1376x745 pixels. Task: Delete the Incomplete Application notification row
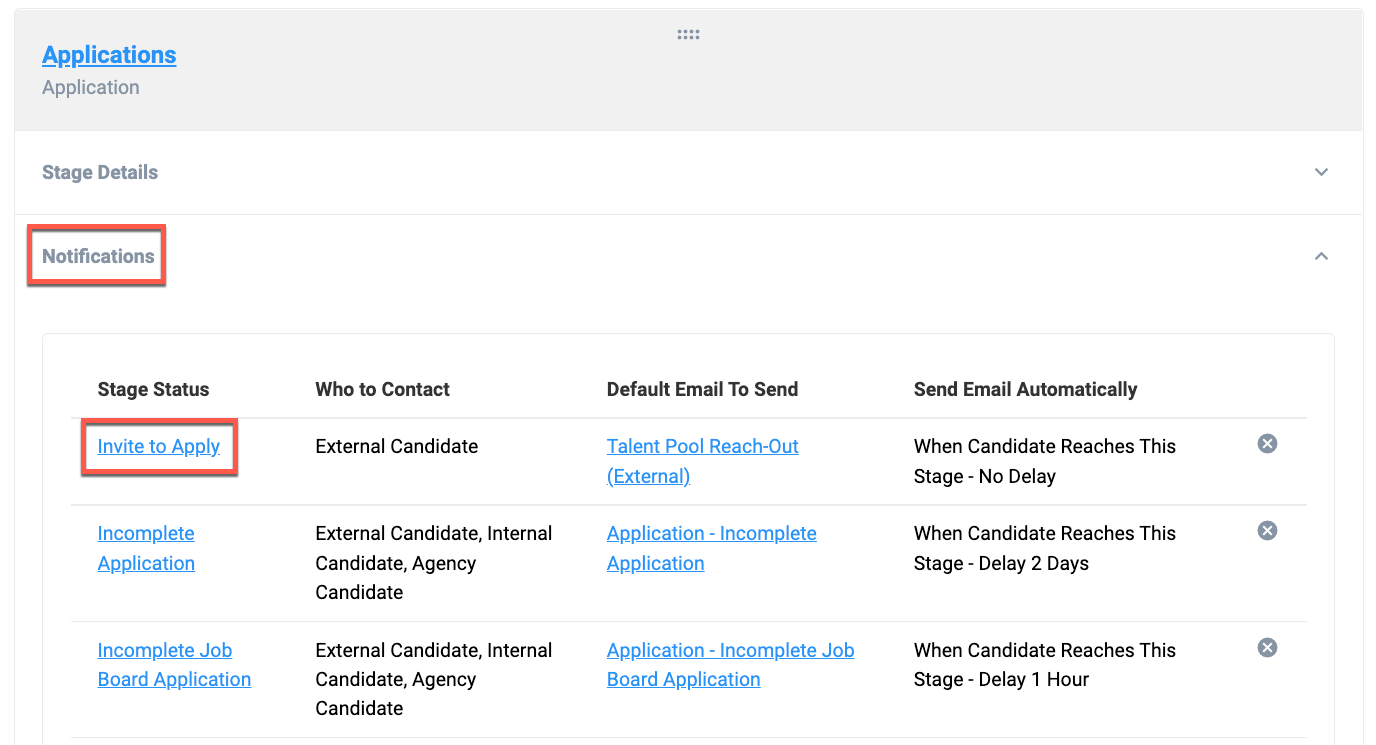point(1267,531)
